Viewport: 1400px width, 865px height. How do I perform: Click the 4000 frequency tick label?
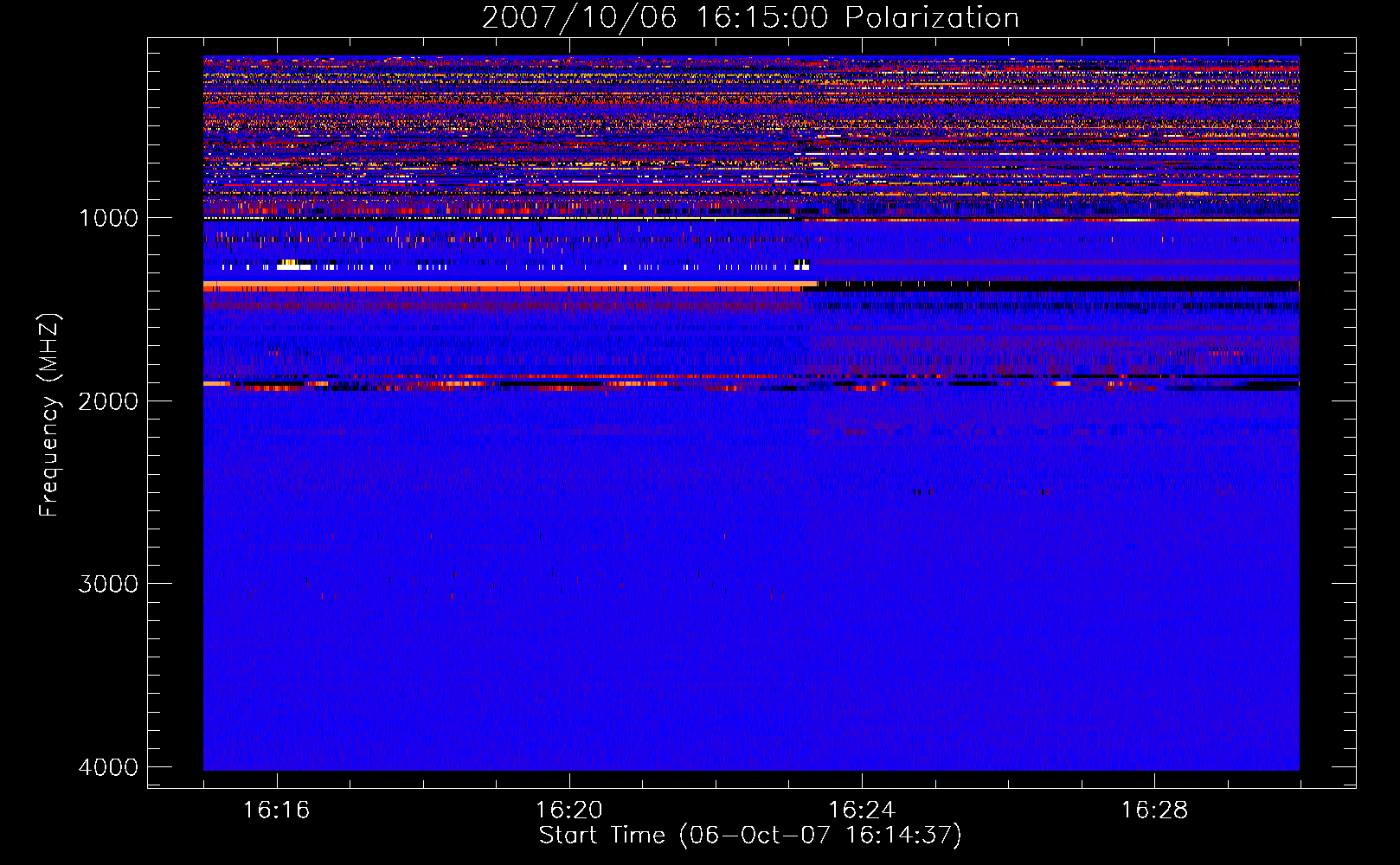point(108,766)
